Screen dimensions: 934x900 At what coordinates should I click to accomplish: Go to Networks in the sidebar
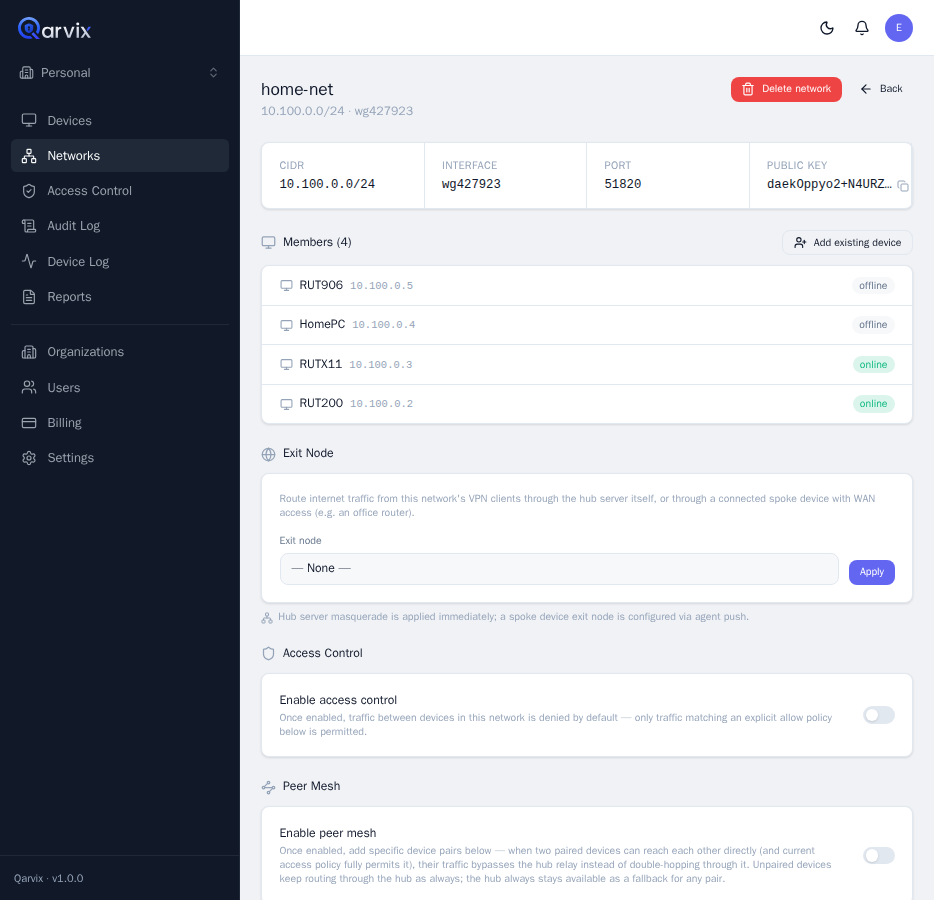click(120, 155)
